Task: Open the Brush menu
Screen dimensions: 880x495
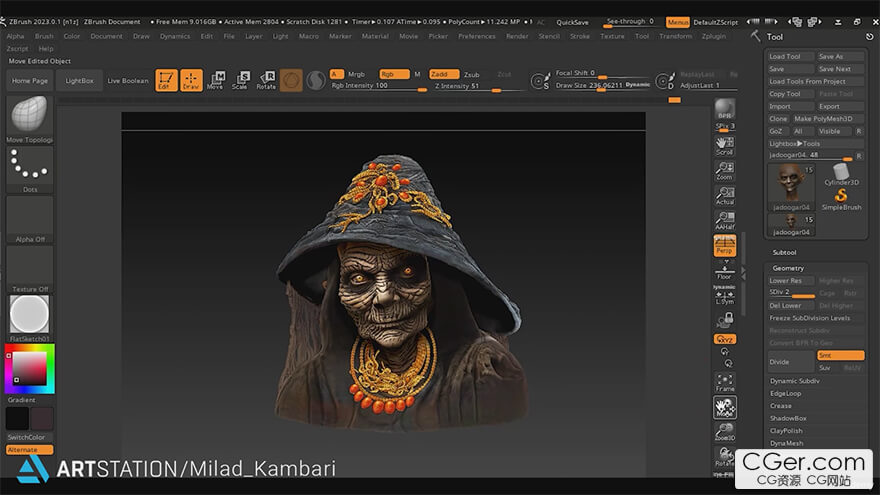Action: click(44, 36)
